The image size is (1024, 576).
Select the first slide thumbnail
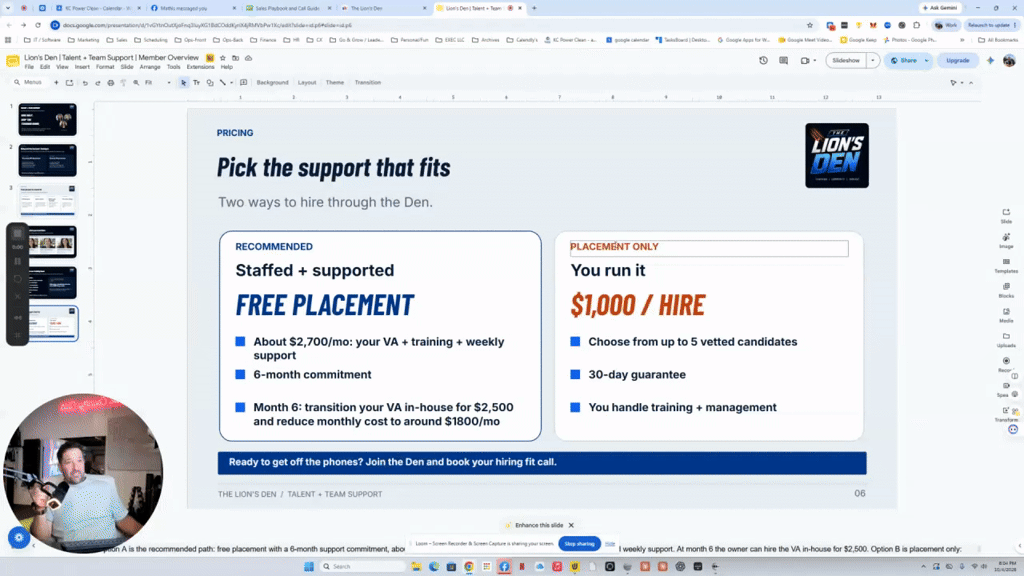pyautogui.click(x=48, y=120)
